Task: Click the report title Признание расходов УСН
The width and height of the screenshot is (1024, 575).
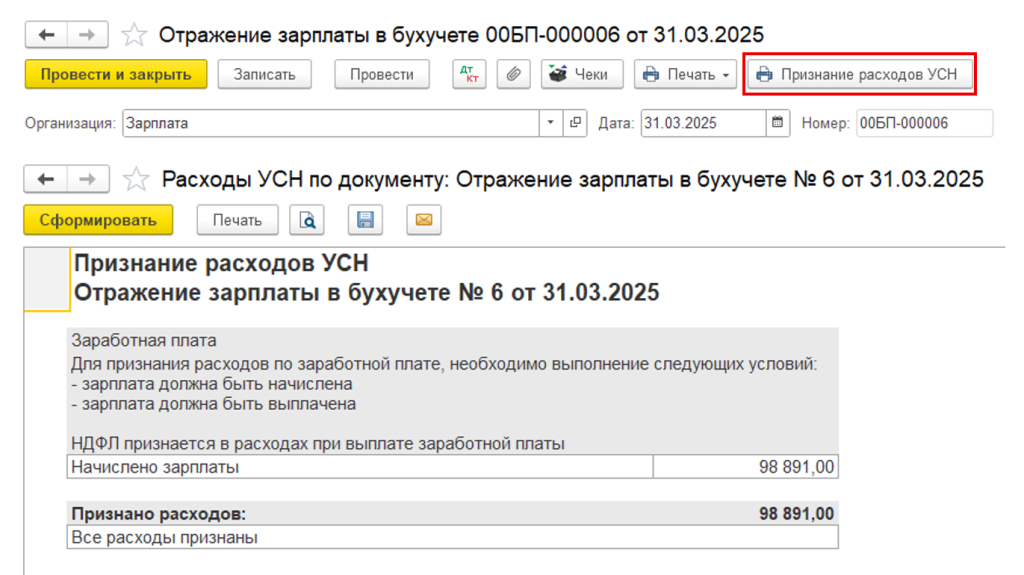Action: coord(221,263)
